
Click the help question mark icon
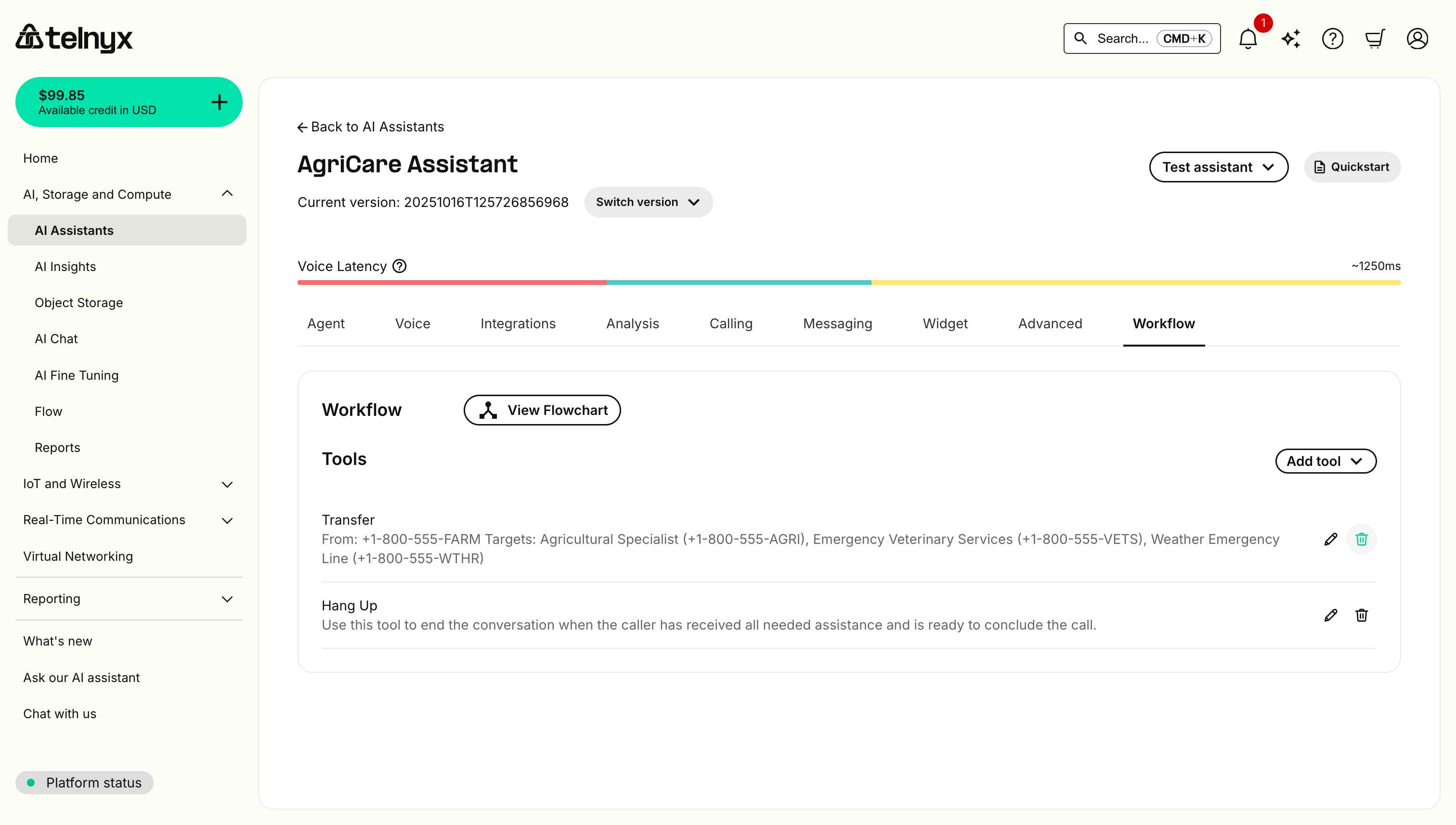pos(1332,39)
